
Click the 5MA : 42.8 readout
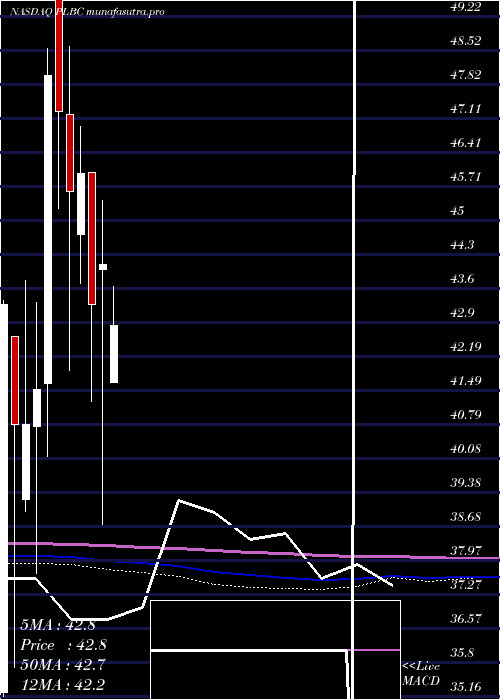pyautogui.click(x=58, y=625)
